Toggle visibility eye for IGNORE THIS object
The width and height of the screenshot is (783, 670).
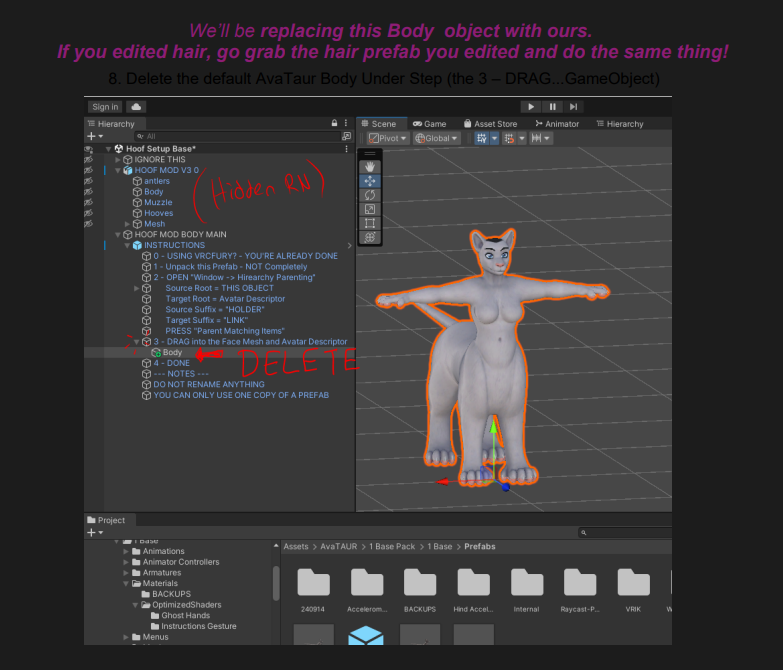89,159
